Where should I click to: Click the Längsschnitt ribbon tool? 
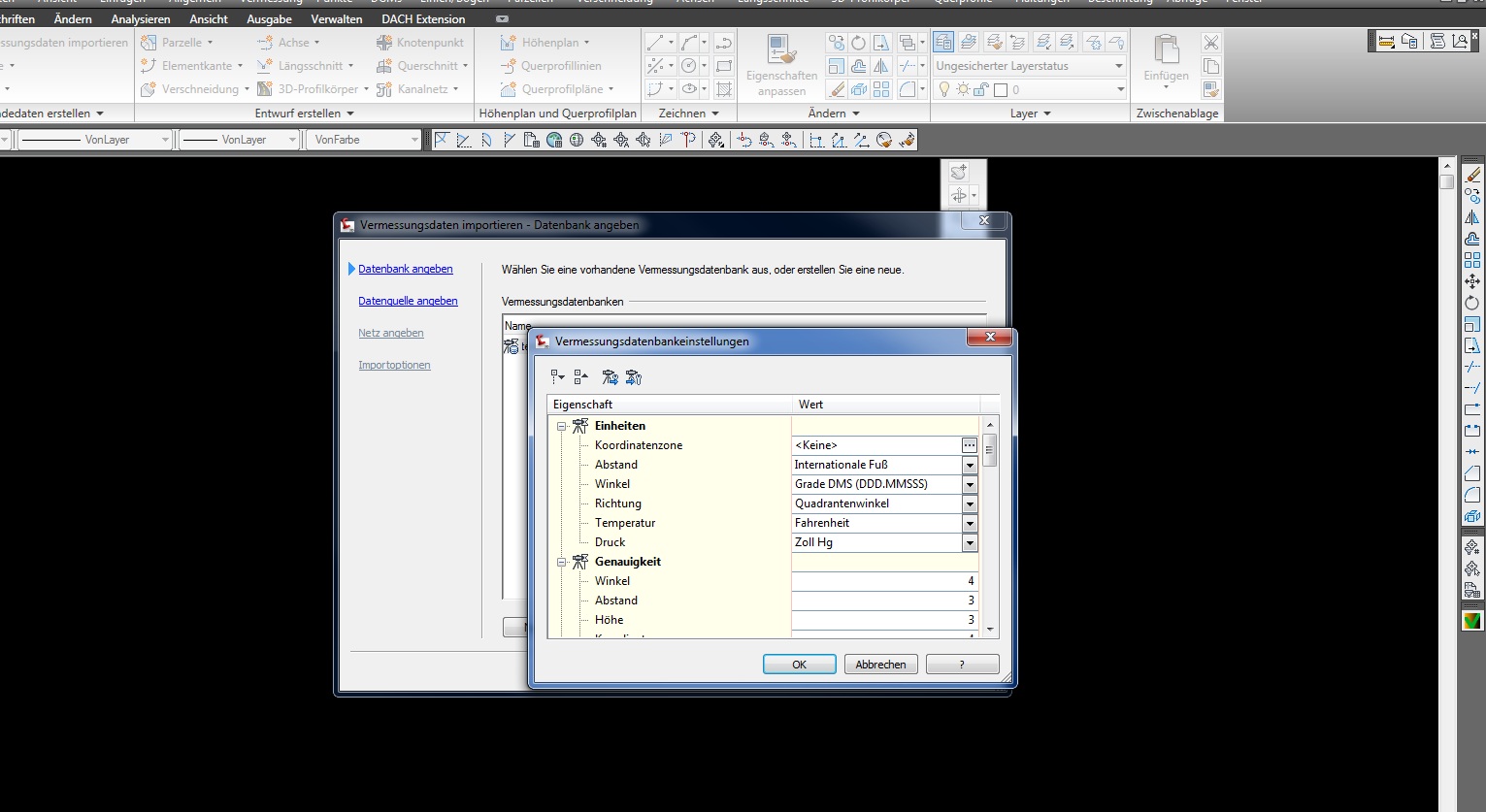click(x=304, y=66)
